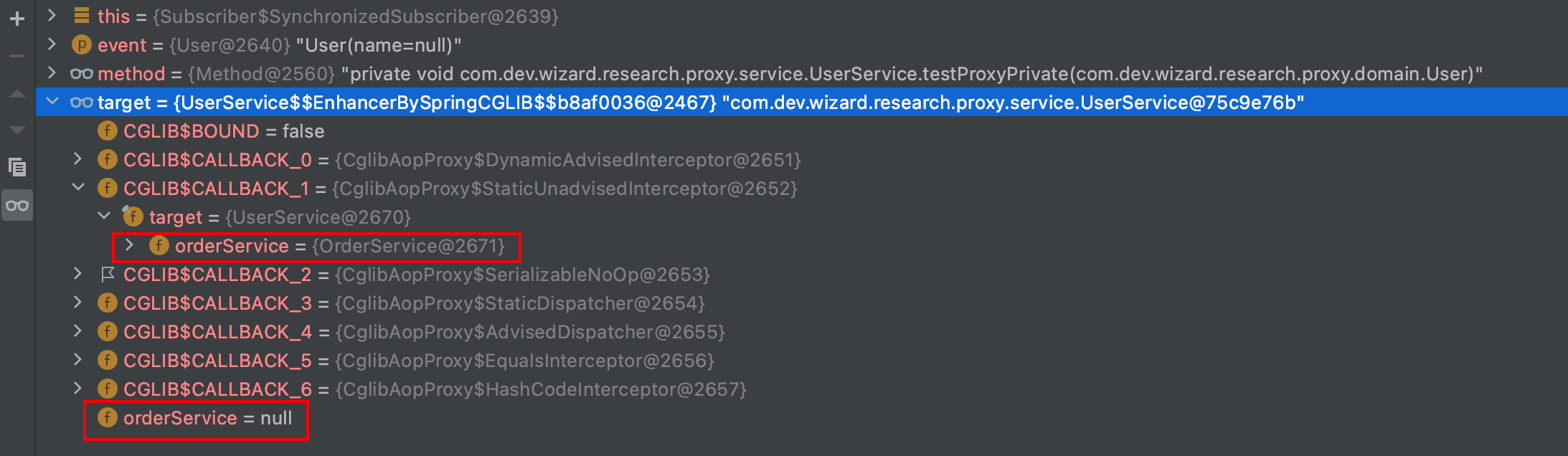Toggle the Show Watches glasses button
1568x456 pixels.
(x=17, y=206)
